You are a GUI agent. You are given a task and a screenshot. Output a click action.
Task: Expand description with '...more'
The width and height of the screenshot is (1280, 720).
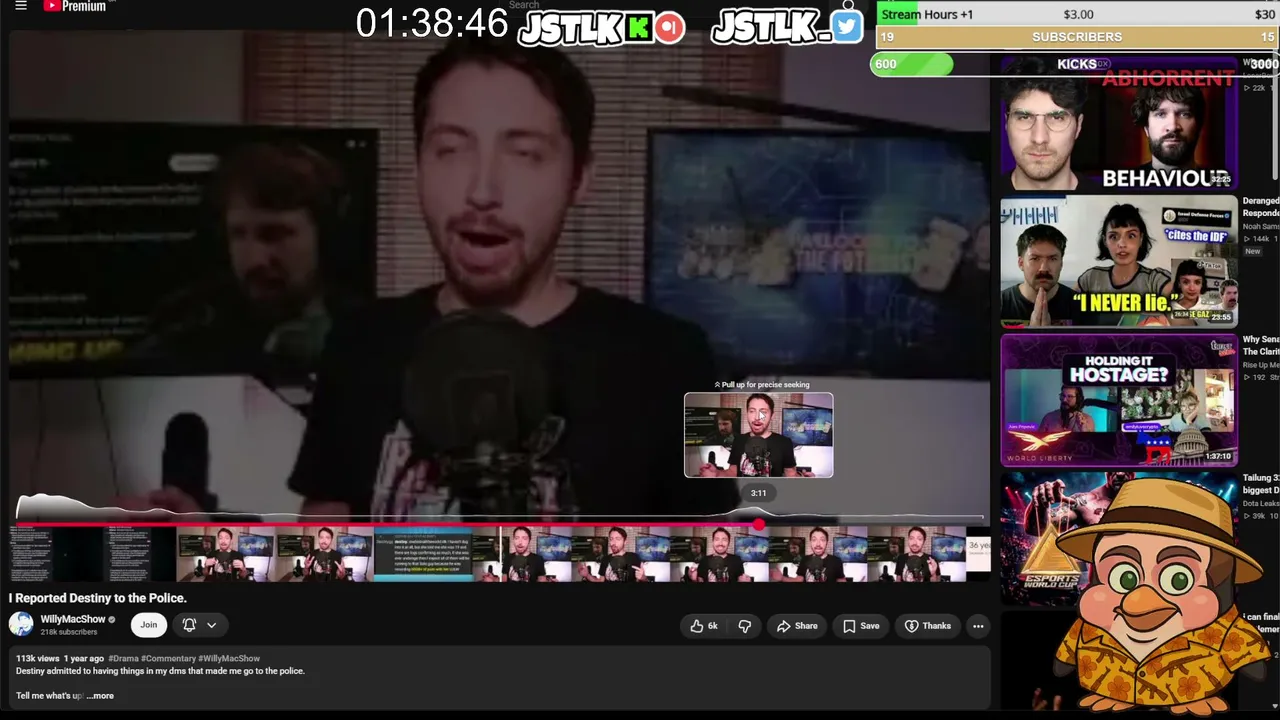tap(100, 696)
